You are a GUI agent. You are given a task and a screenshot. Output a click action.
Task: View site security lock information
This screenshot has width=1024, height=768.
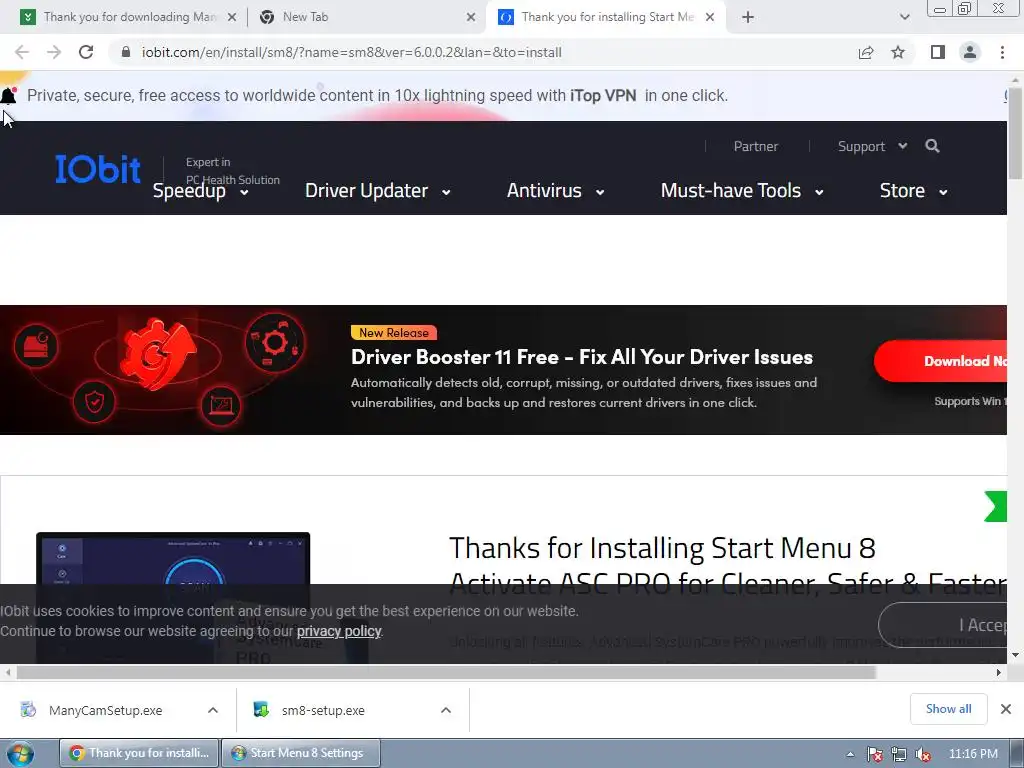tap(126, 52)
